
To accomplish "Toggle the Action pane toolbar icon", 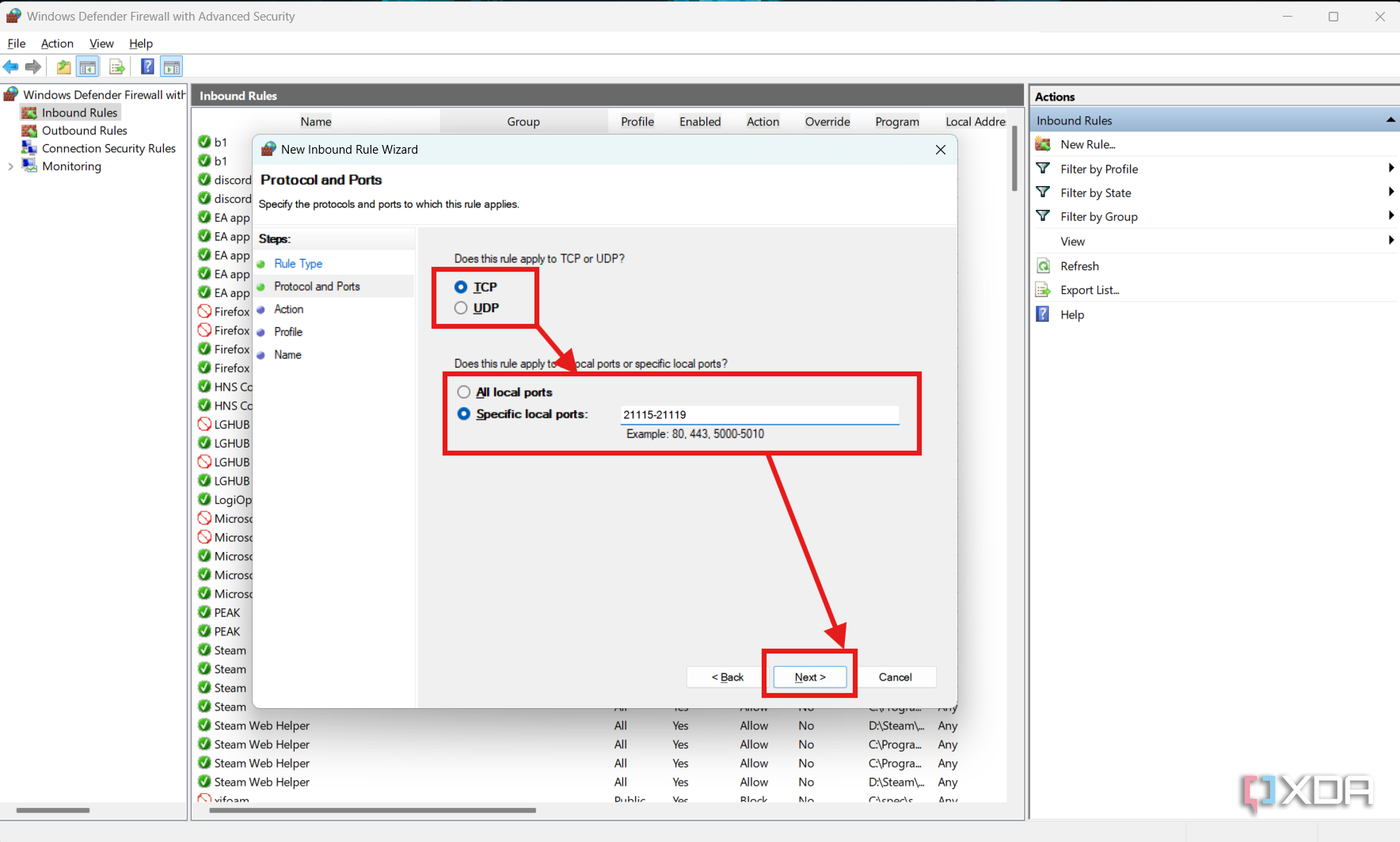I will 172,67.
